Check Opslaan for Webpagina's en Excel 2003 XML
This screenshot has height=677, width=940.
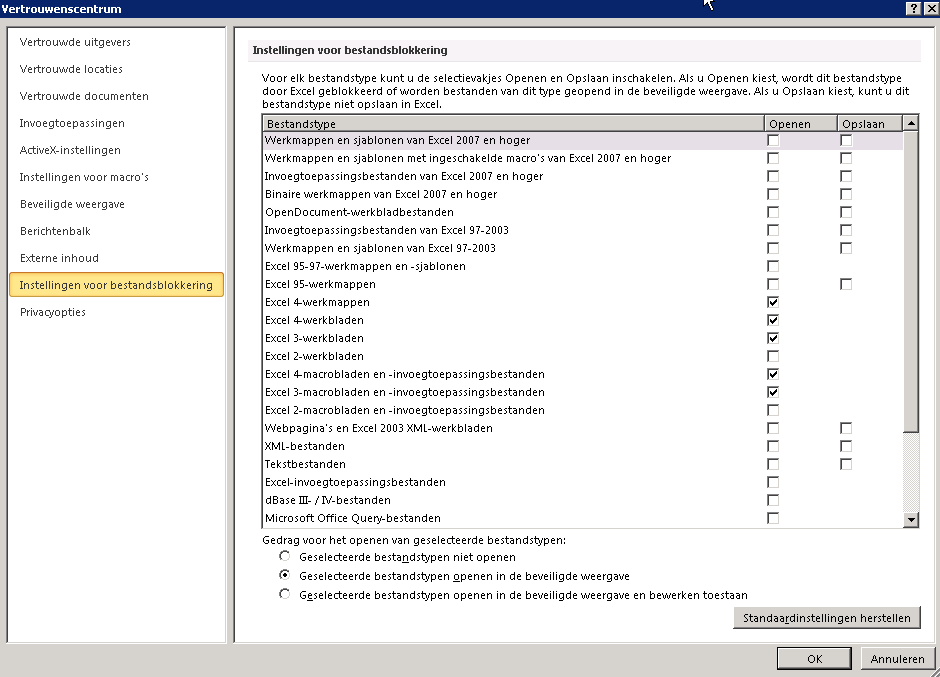pos(846,428)
